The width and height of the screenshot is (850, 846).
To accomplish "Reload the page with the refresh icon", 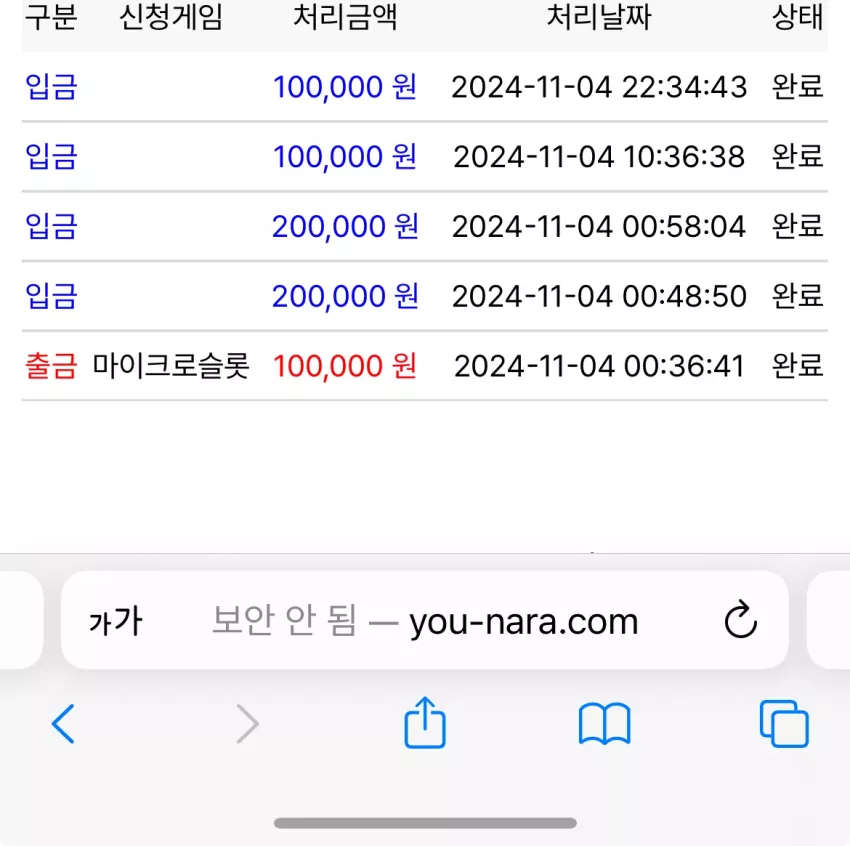I will coord(740,619).
